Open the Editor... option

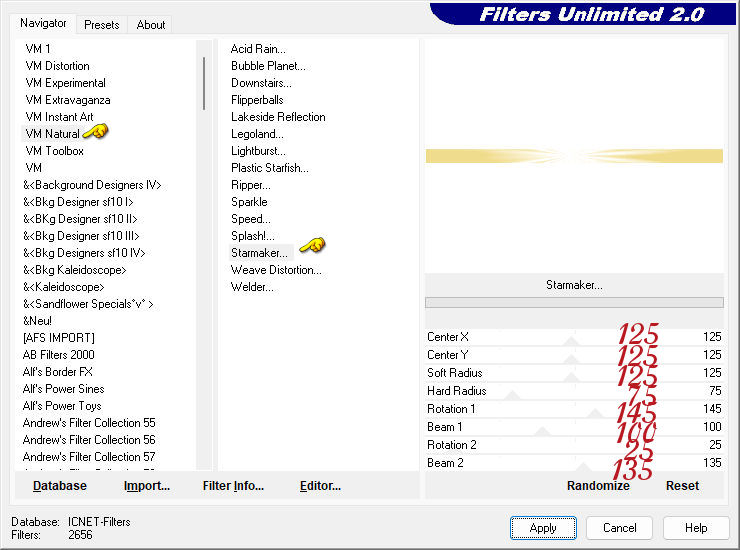(x=320, y=485)
